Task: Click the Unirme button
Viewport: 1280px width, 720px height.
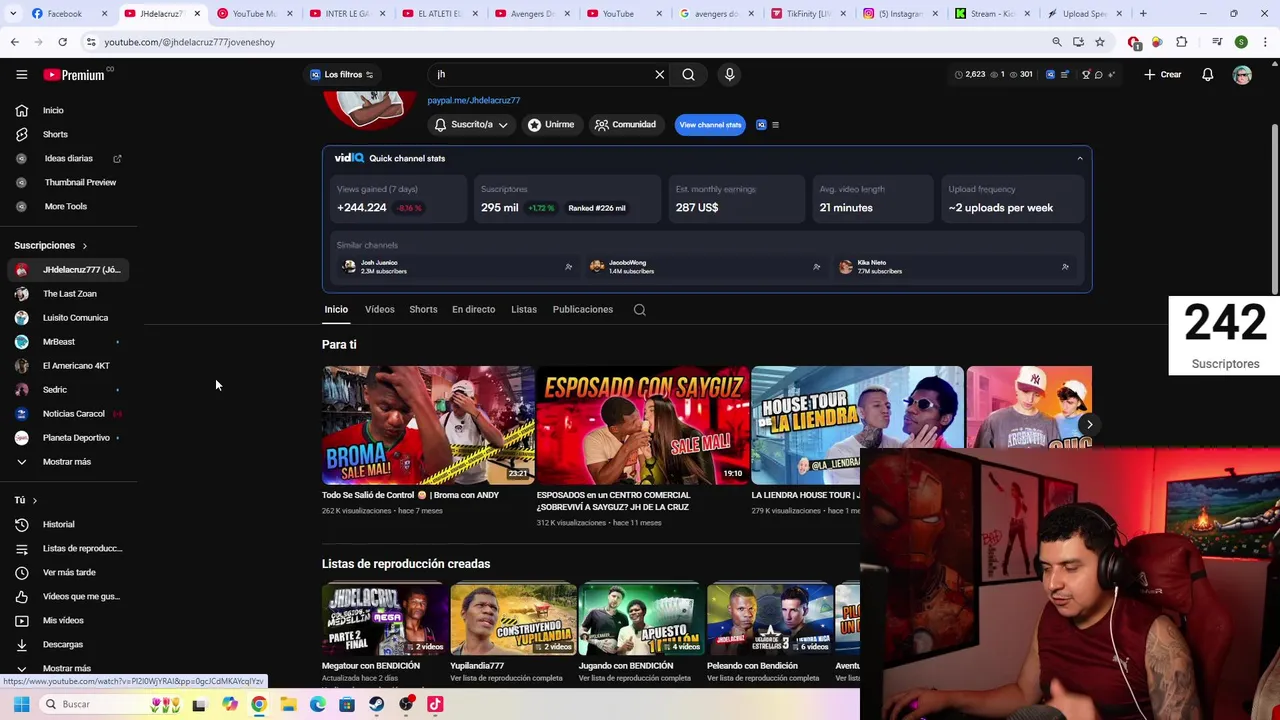Action: [x=551, y=125]
